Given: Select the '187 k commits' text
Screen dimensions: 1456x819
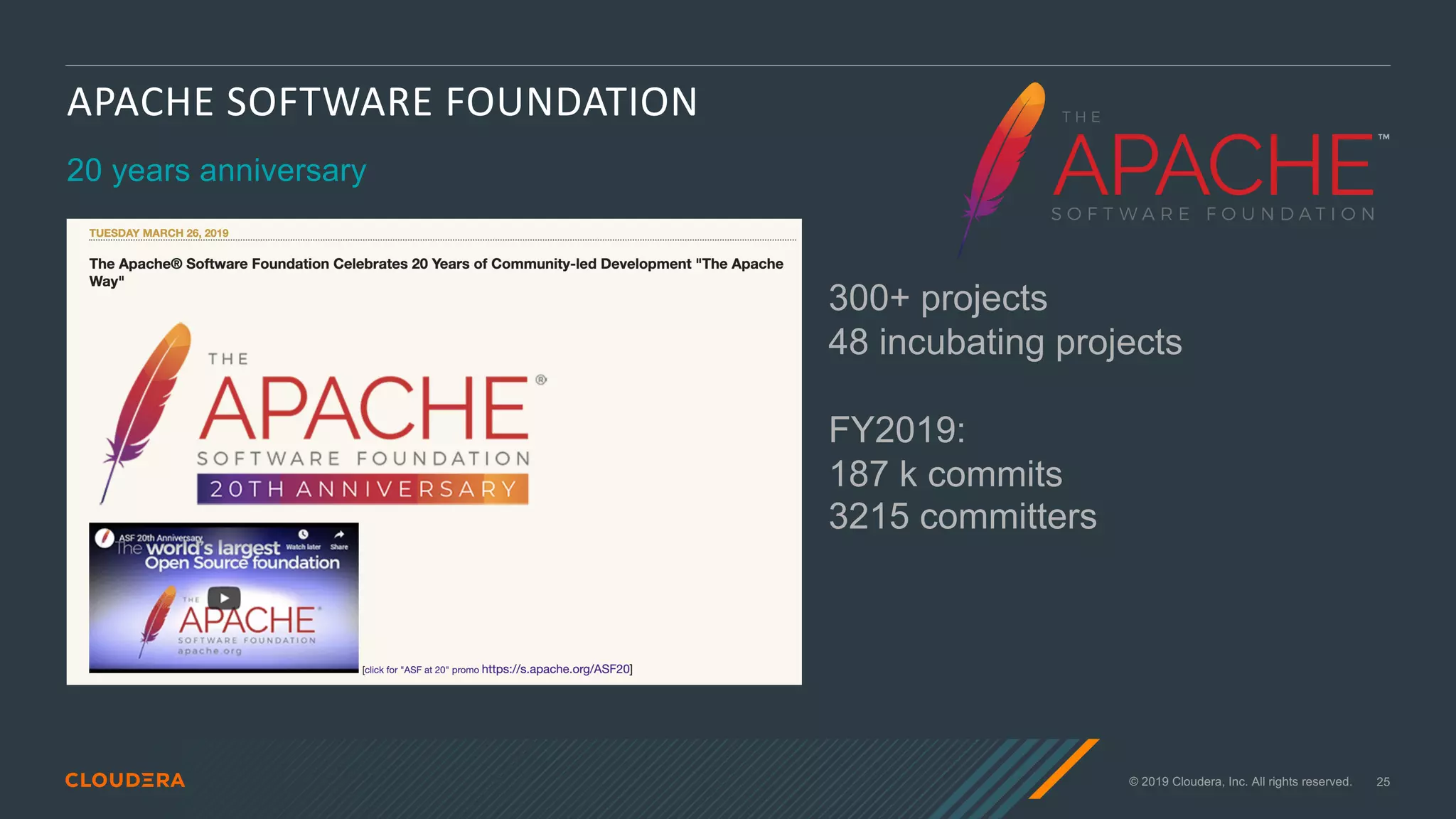Looking at the screenshot, I should point(946,473).
